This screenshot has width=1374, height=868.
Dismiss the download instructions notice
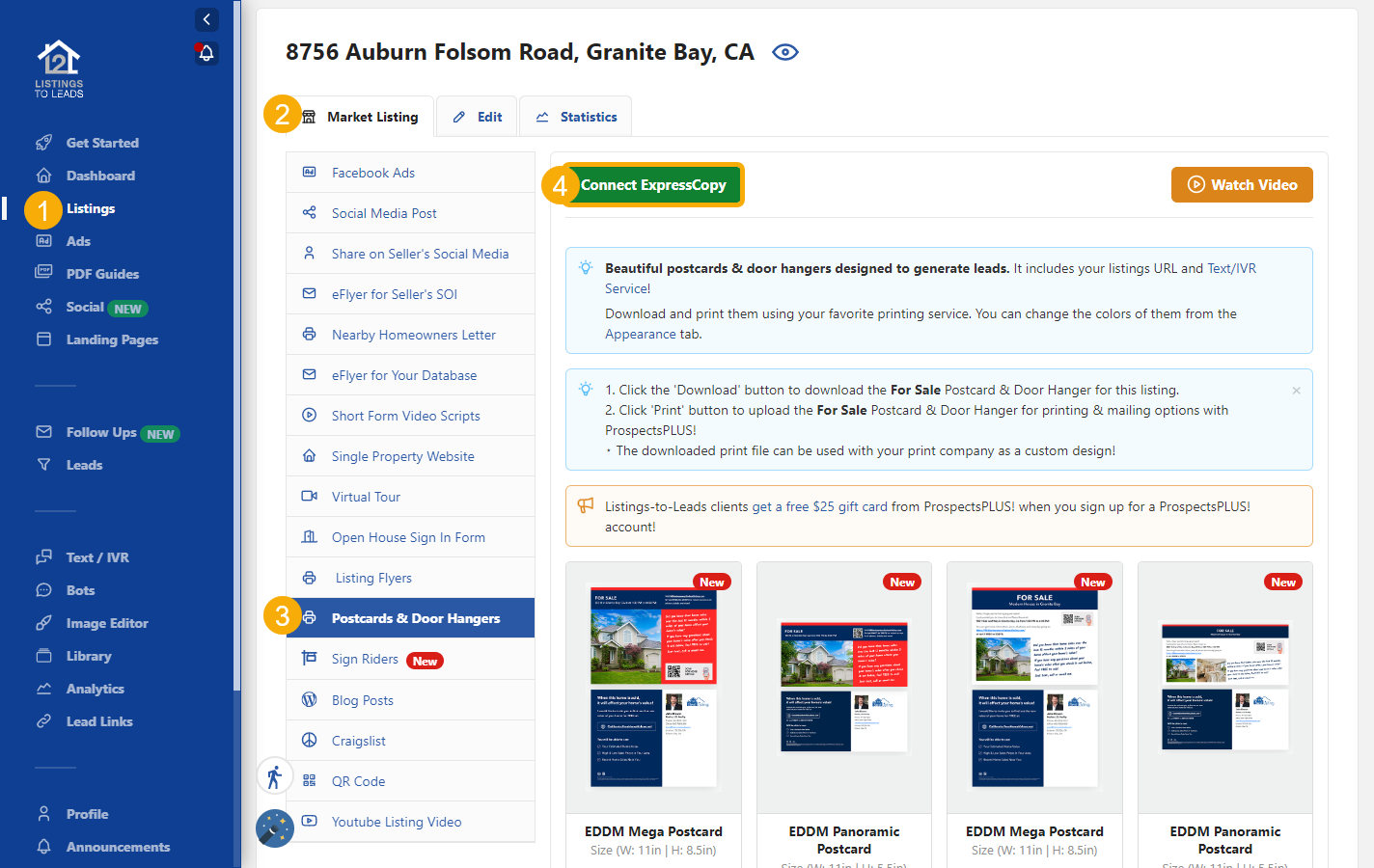[x=1296, y=391]
